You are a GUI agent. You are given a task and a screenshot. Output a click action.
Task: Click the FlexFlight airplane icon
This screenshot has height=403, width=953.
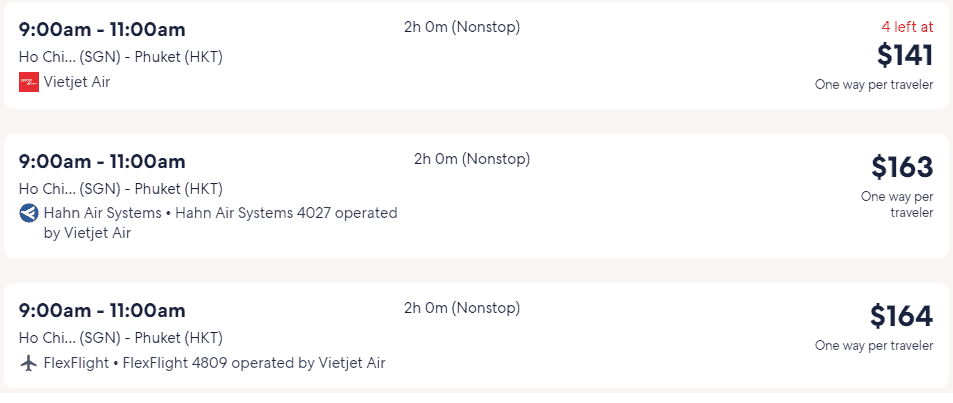click(29, 363)
